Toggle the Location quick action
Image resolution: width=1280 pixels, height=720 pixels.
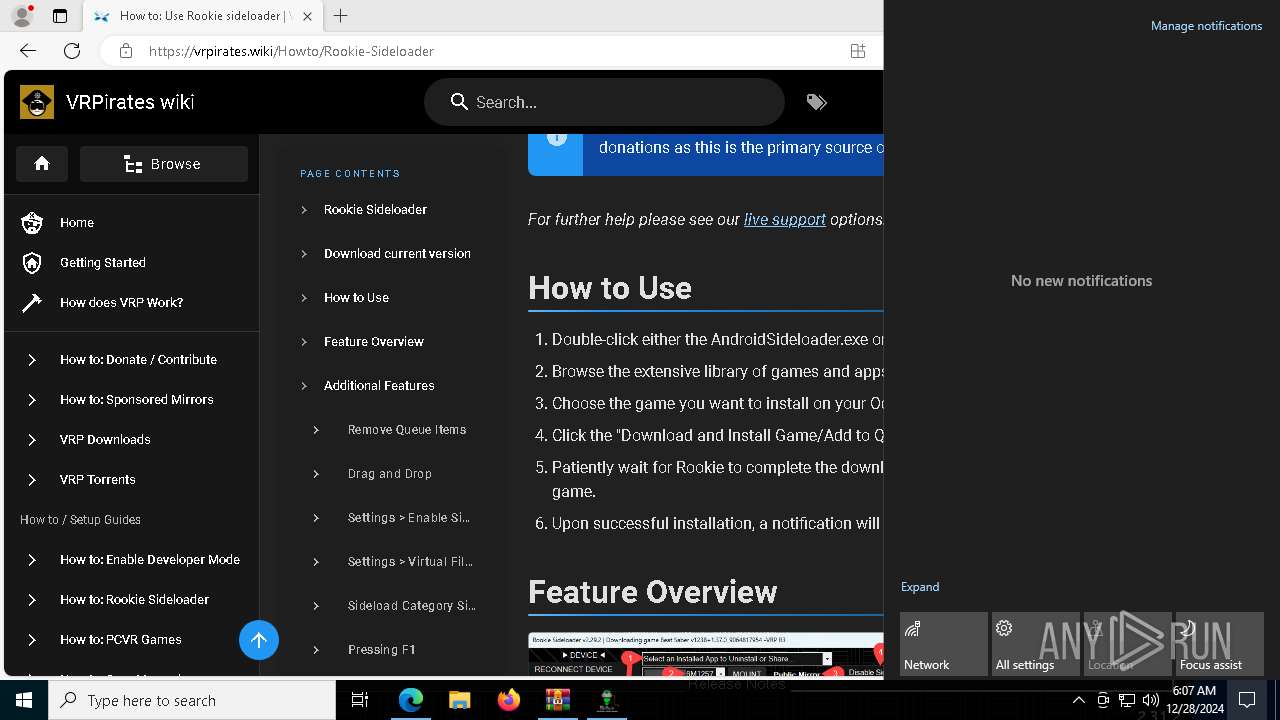[x=1127, y=644]
